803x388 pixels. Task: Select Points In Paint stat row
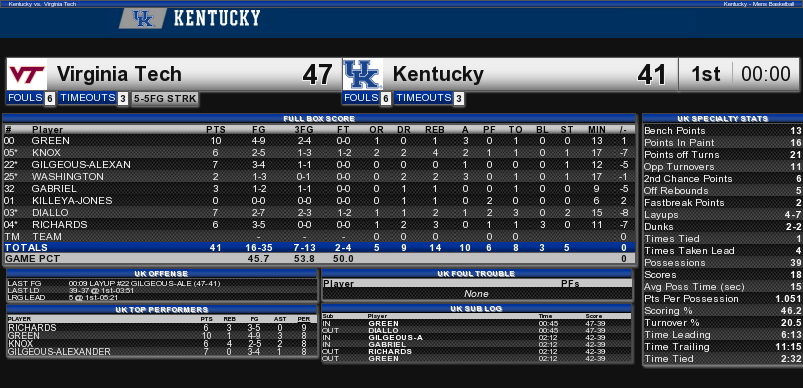click(722, 143)
